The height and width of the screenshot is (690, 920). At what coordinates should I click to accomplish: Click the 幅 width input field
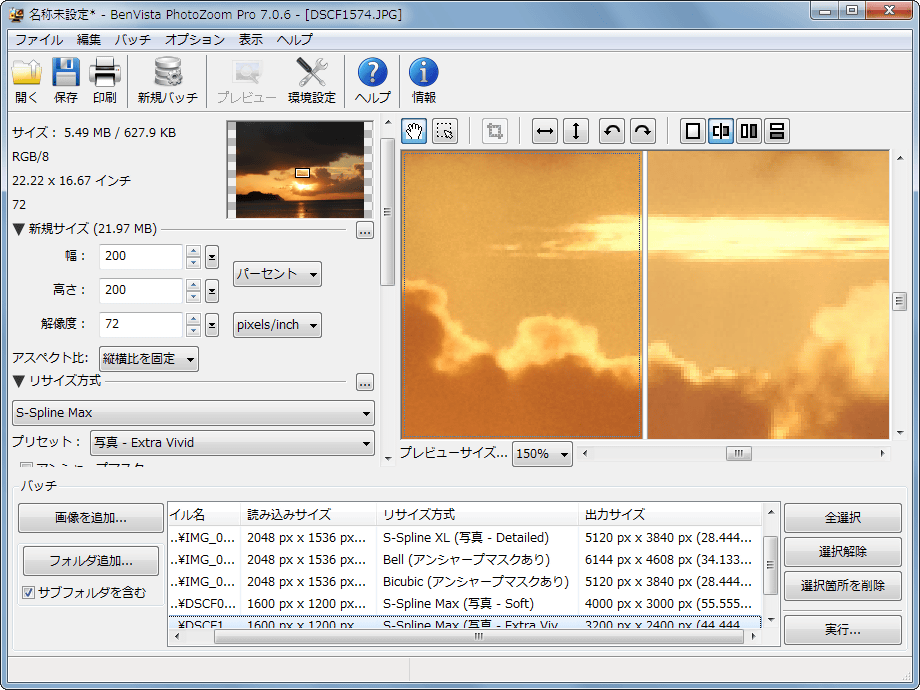coord(141,256)
